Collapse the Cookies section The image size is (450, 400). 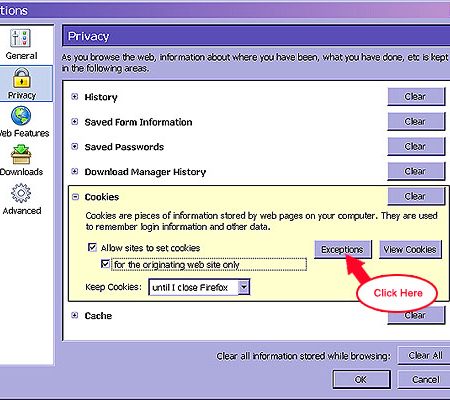coord(76,197)
